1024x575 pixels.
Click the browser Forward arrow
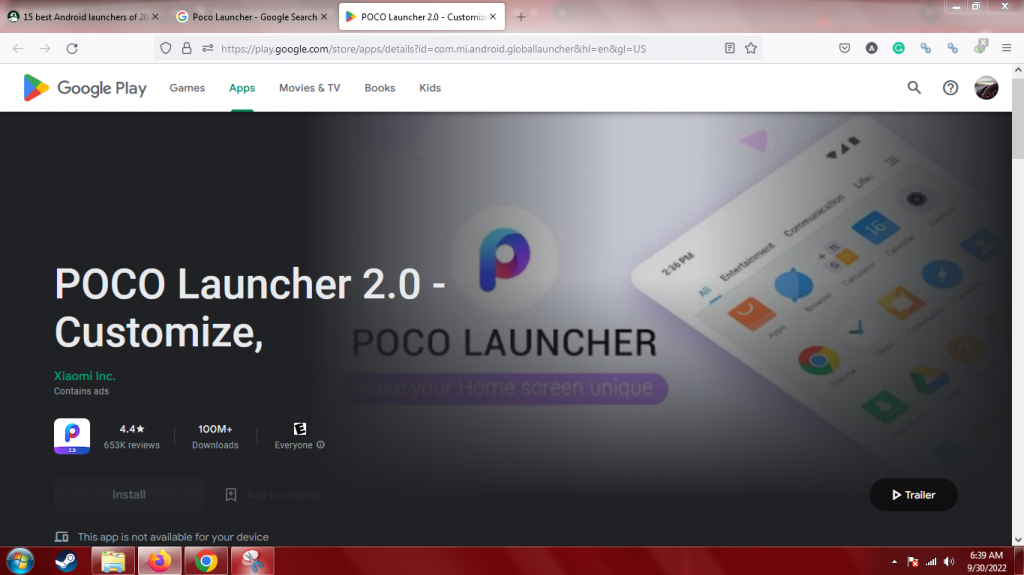44,48
